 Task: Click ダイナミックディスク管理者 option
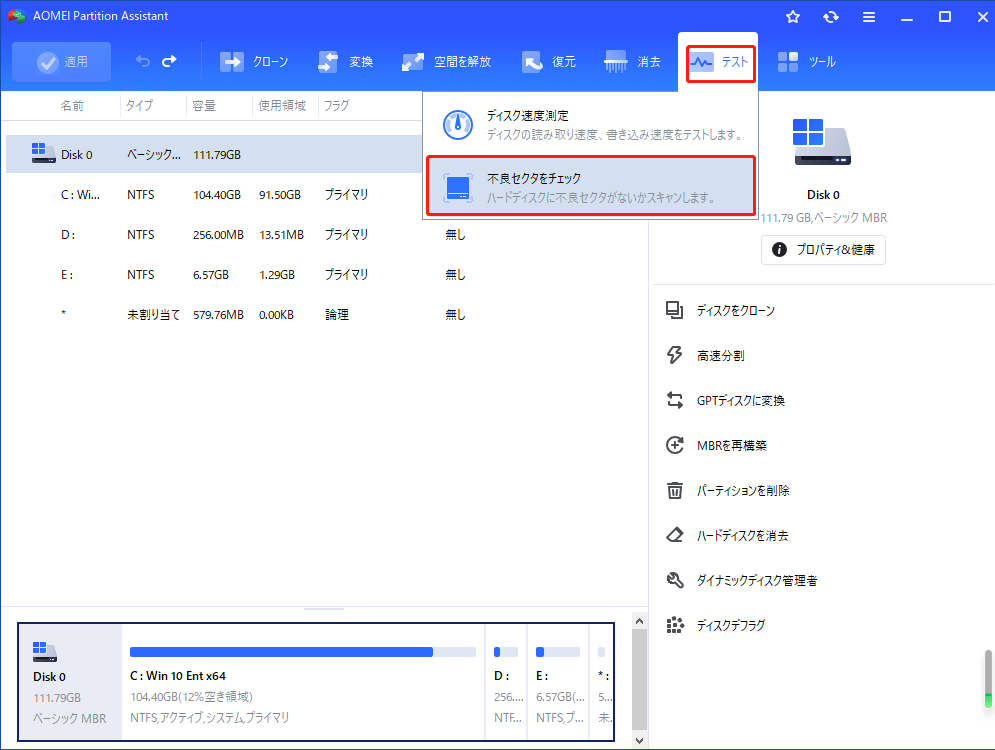[742, 581]
